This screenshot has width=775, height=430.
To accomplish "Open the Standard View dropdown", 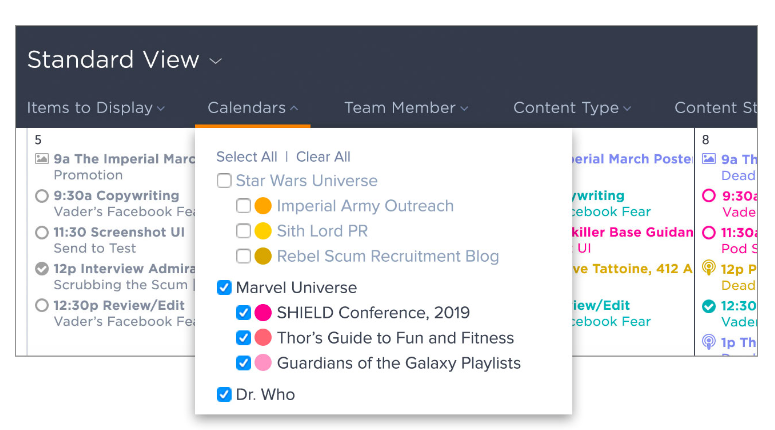I will tap(124, 60).
